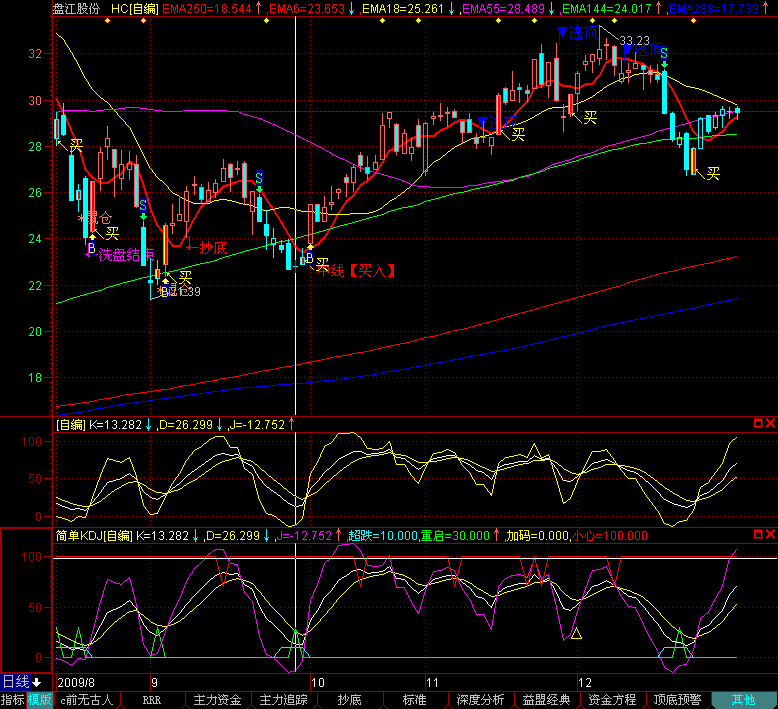
Task: Click the 33.23 high price label
Action: [635, 40]
